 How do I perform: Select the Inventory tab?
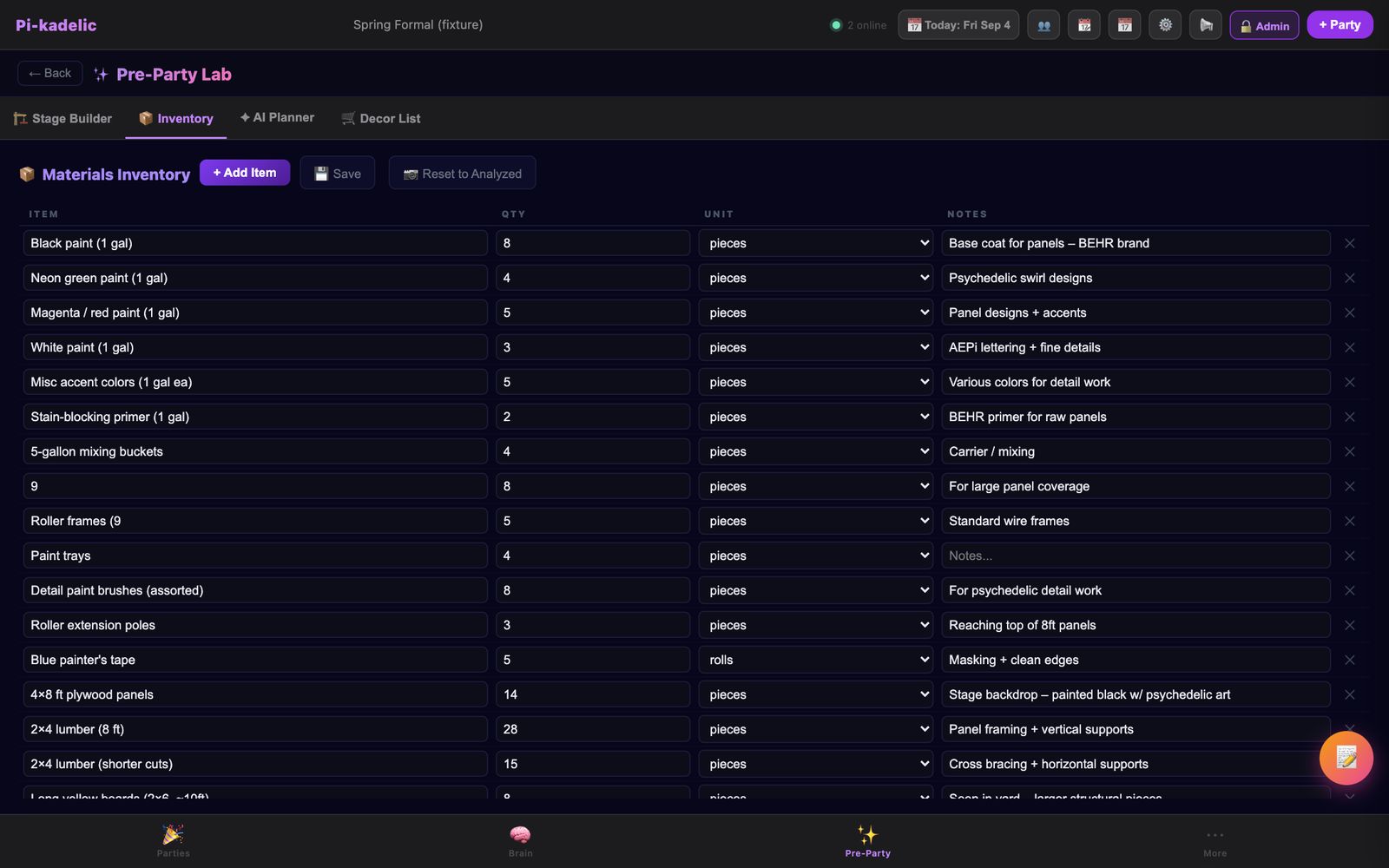(x=175, y=118)
